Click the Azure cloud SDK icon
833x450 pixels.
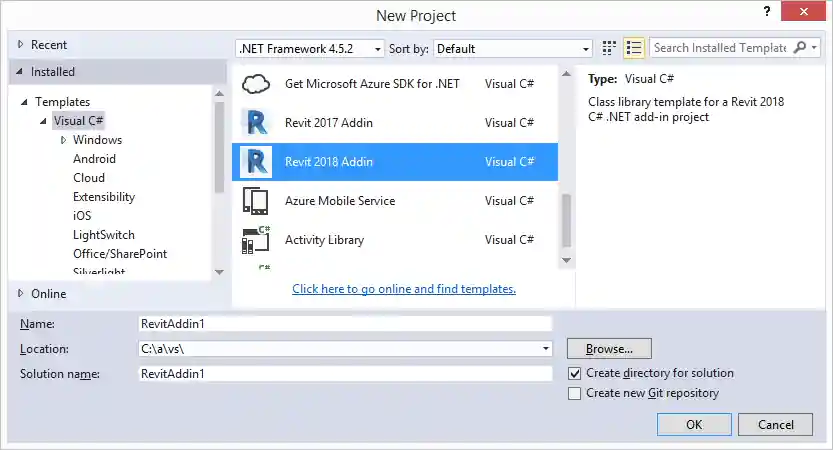tap(257, 84)
